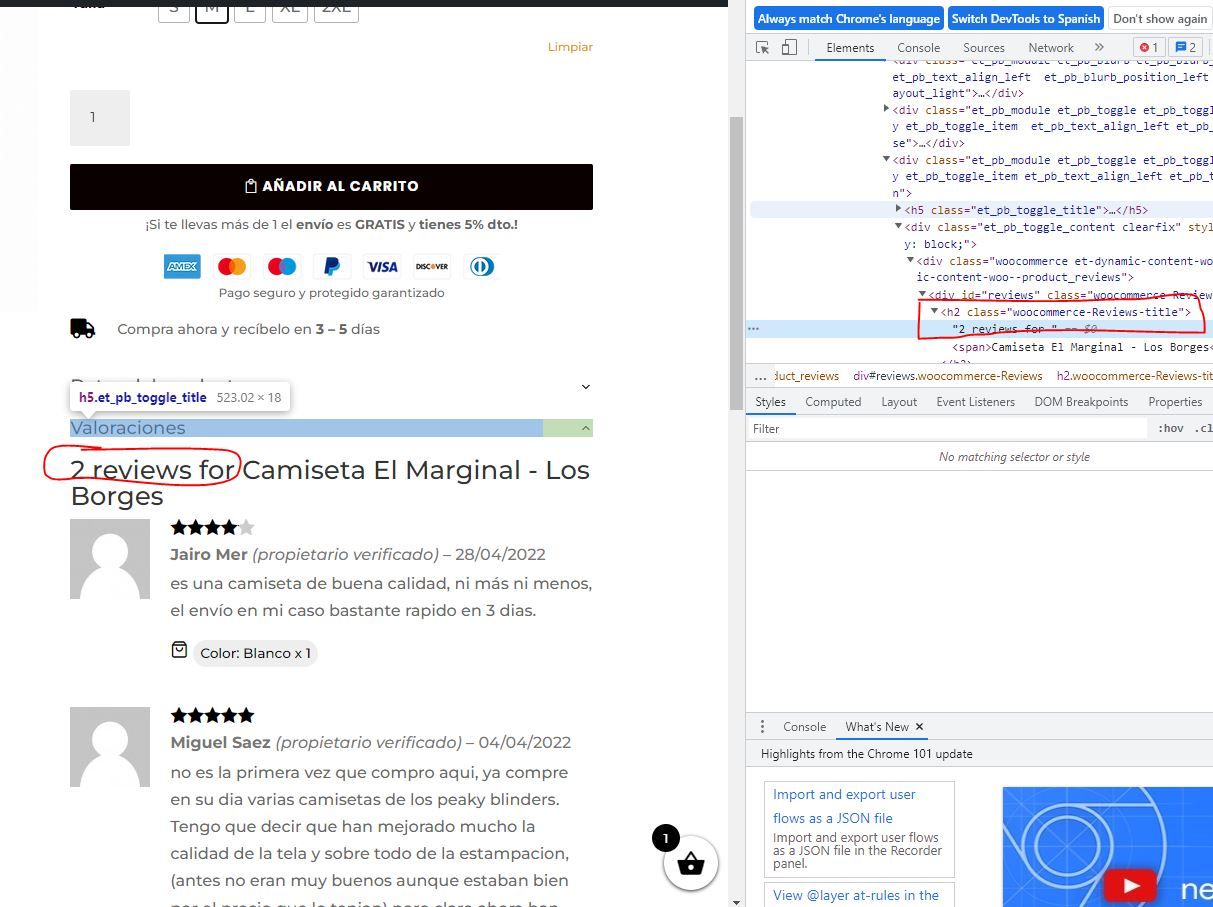Viewport: 1213px width, 907px height.
Task: Click the Diners Club payment icon
Action: pyautogui.click(x=482, y=266)
